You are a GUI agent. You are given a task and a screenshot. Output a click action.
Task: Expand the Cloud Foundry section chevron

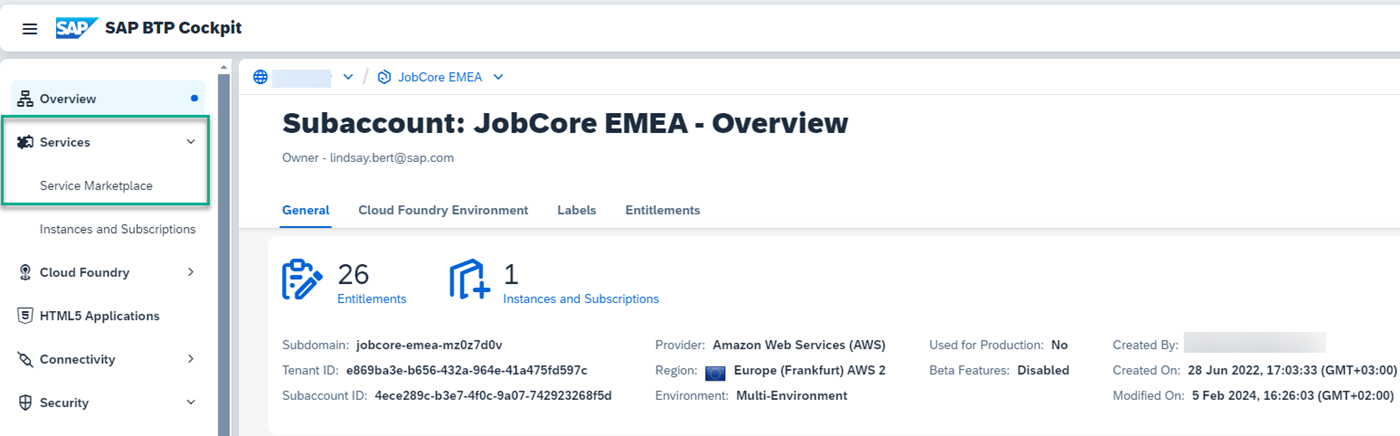click(x=191, y=272)
